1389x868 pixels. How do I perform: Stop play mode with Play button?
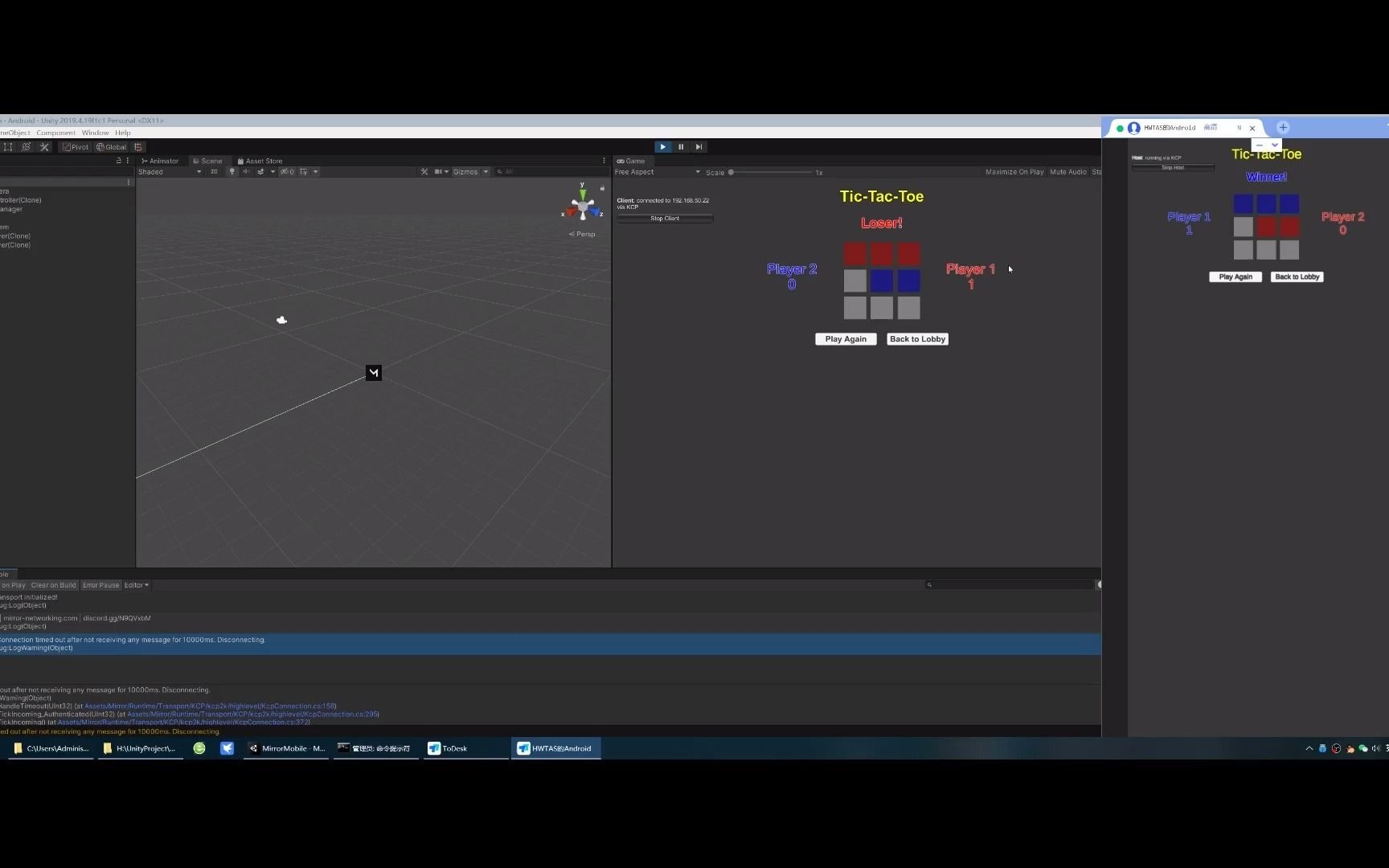click(662, 147)
